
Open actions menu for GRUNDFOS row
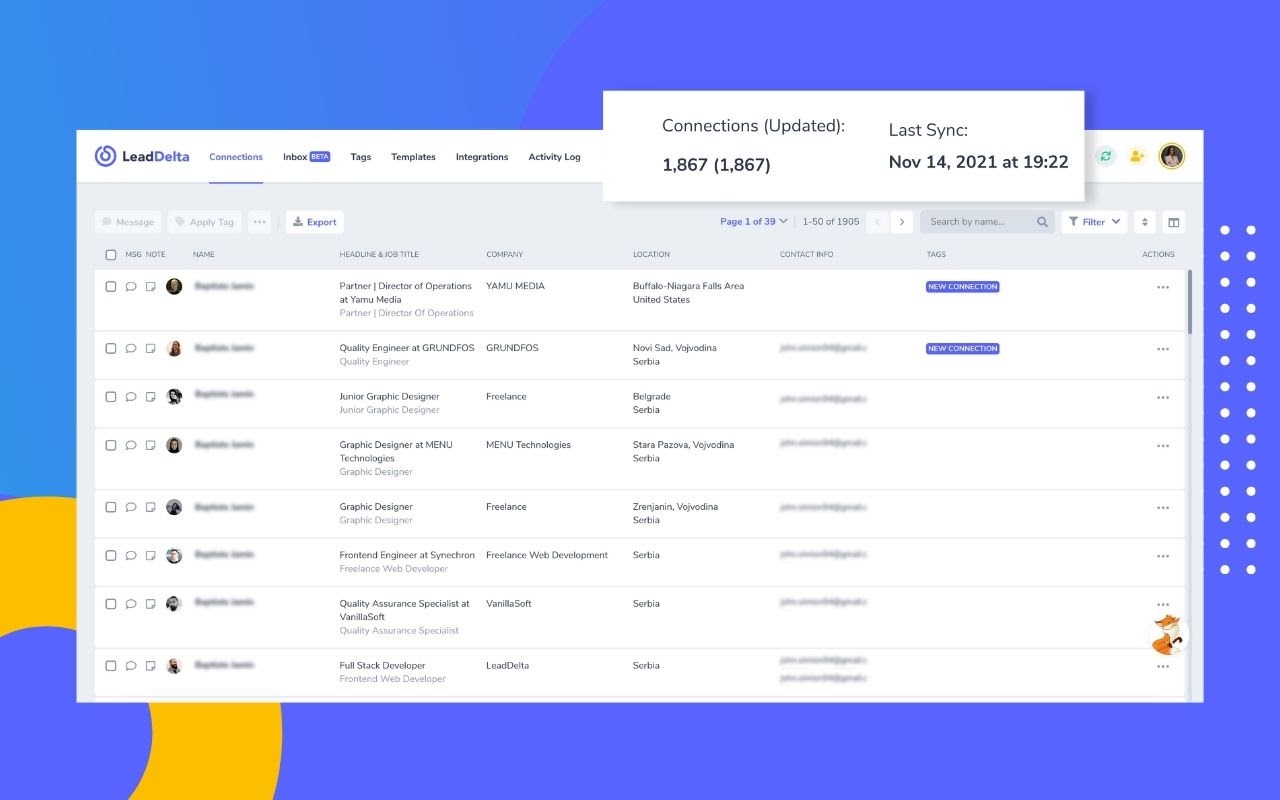pos(1162,349)
